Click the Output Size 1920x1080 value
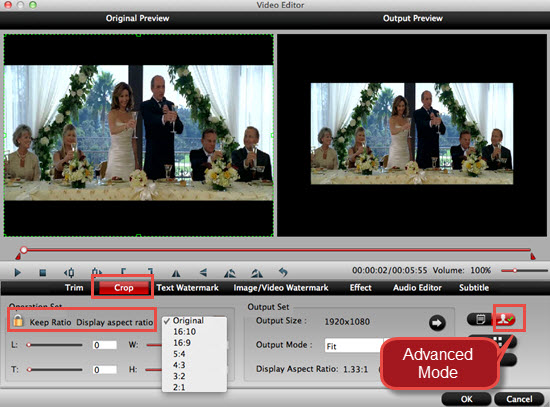Screen dimensions: 550x407 [347, 322]
